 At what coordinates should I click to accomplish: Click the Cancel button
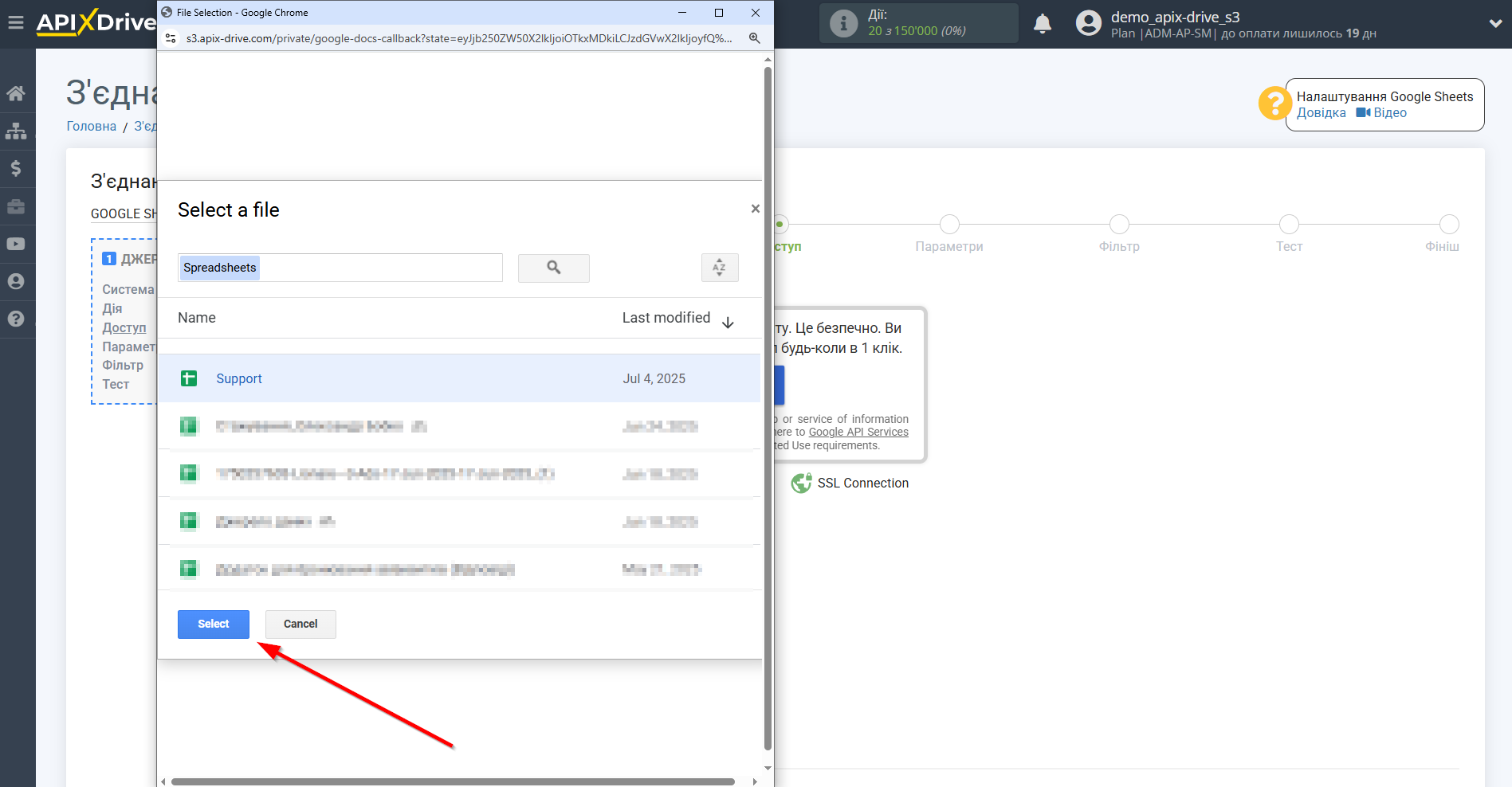(x=300, y=625)
